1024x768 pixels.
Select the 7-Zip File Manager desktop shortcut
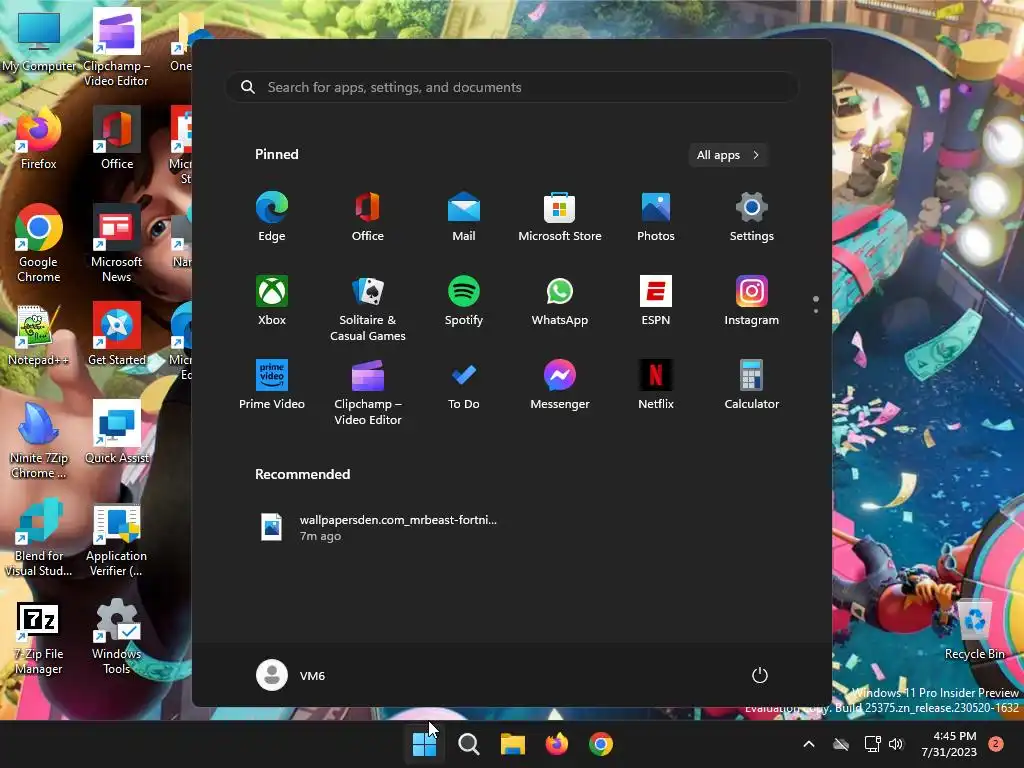click(39, 638)
